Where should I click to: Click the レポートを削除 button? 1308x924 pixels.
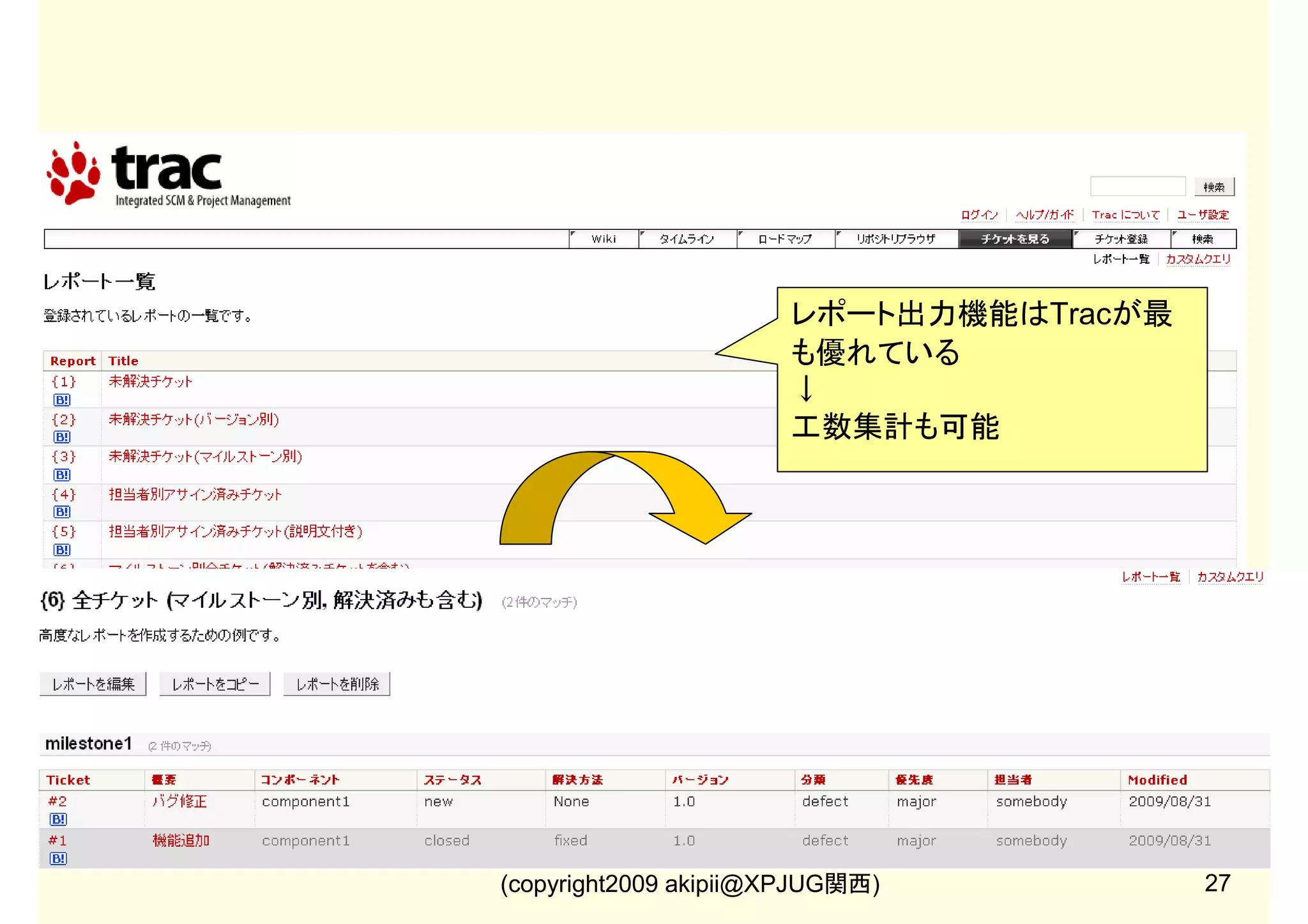coord(337,684)
